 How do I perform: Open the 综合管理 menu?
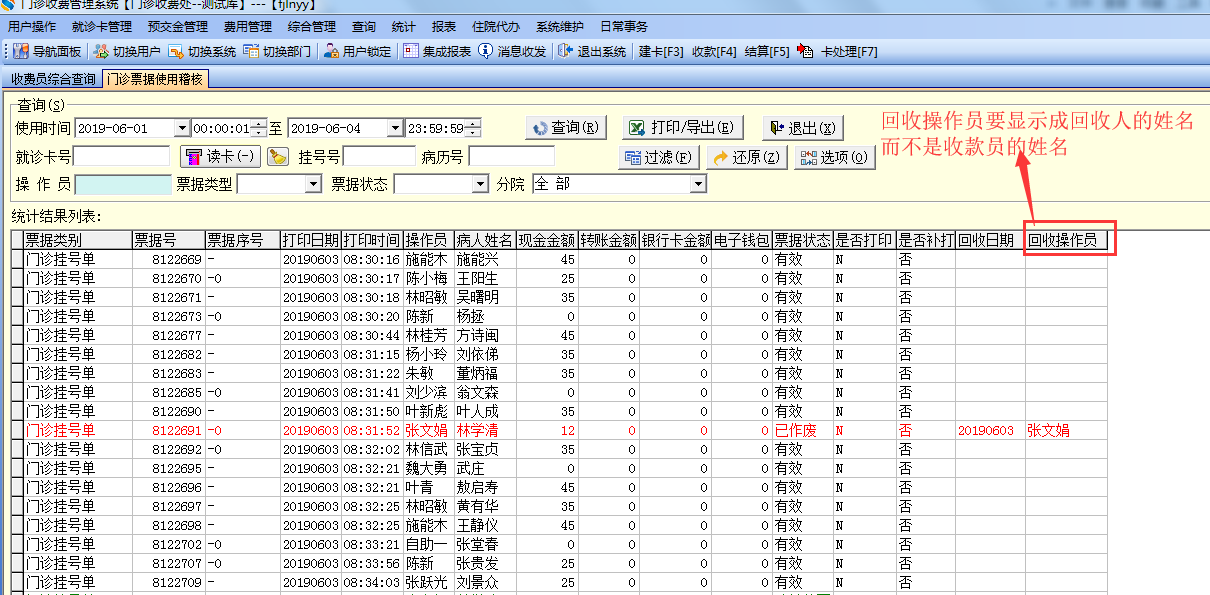(x=310, y=27)
